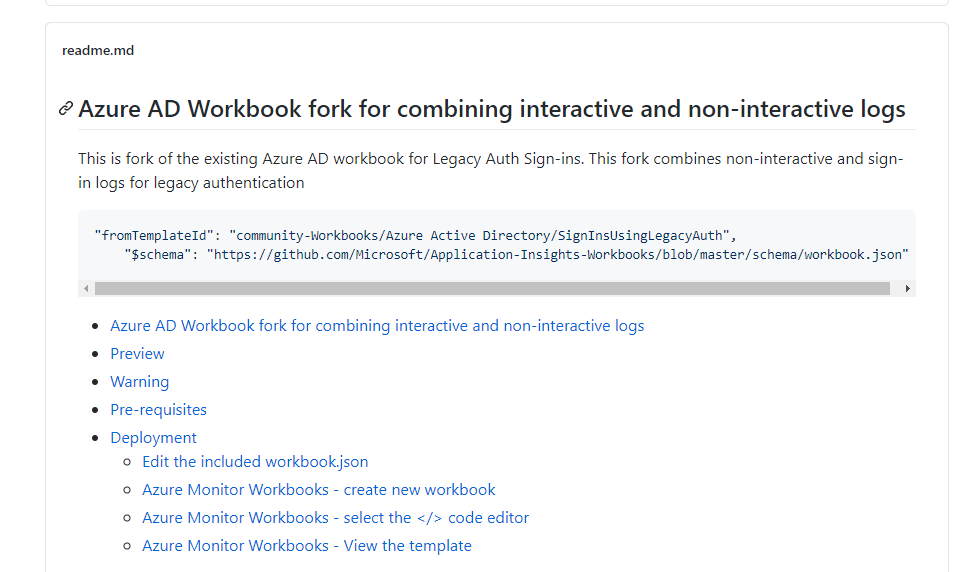This screenshot has height=572, width=959.
Task: Jump to the Preview section link
Action: [137, 354]
